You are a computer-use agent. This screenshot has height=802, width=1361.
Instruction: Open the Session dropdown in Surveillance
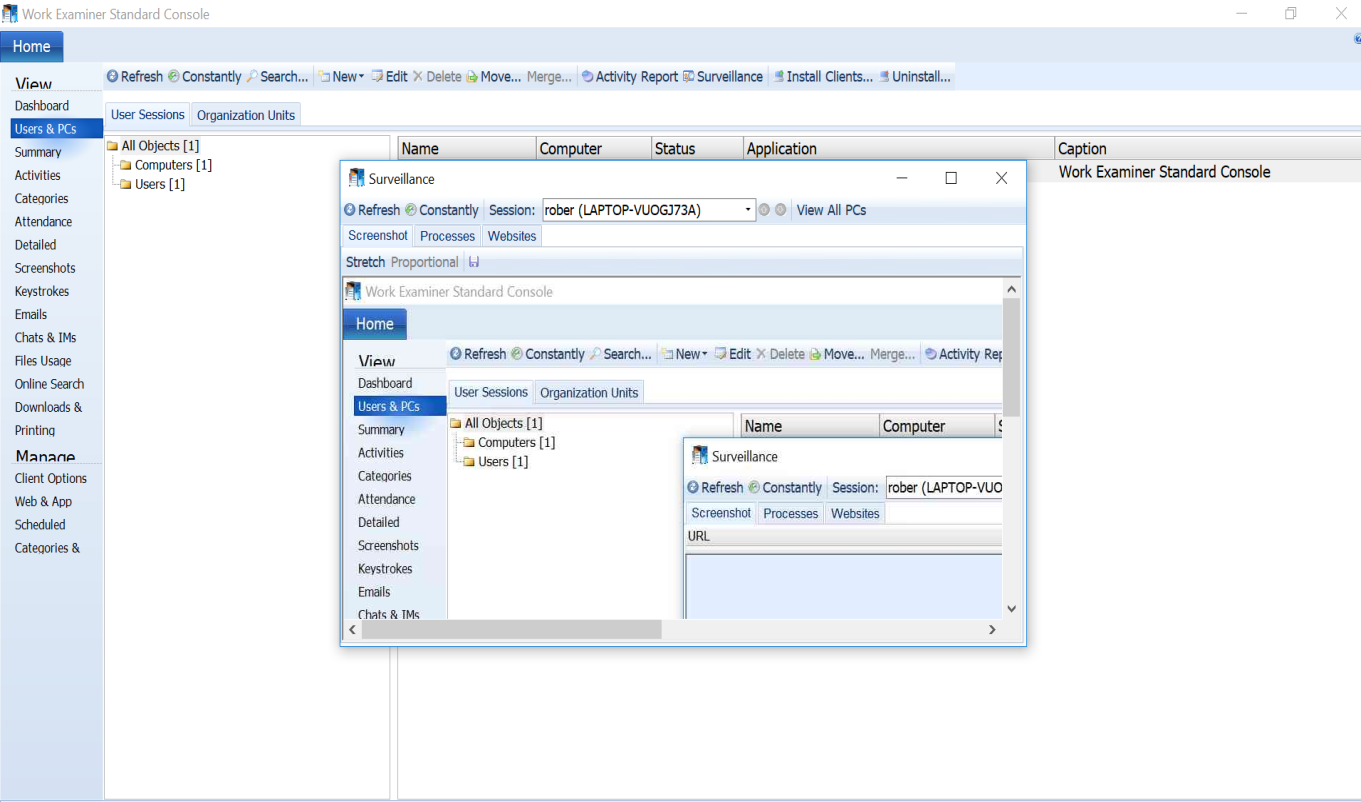[x=747, y=210]
